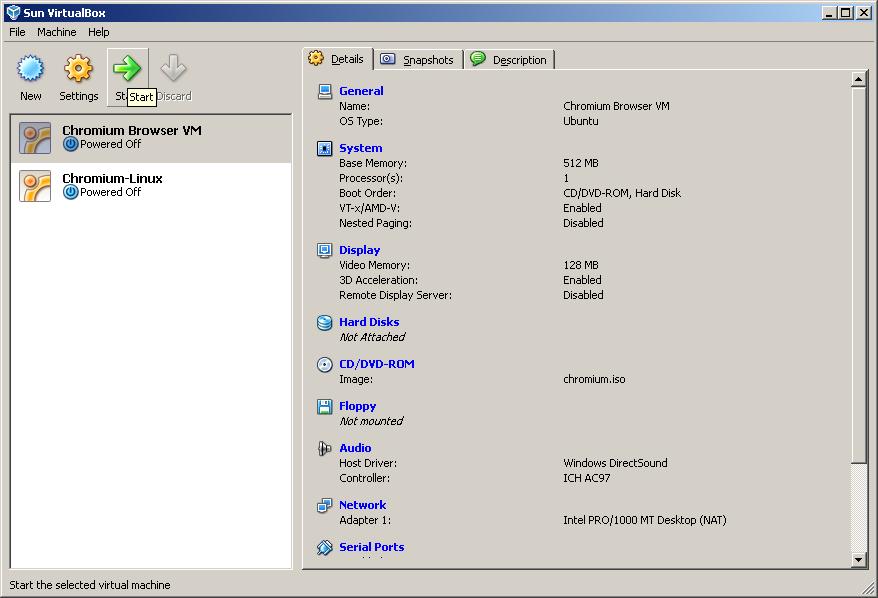
Task: Click the '512 MB' base memory value
Action: pos(581,163)
